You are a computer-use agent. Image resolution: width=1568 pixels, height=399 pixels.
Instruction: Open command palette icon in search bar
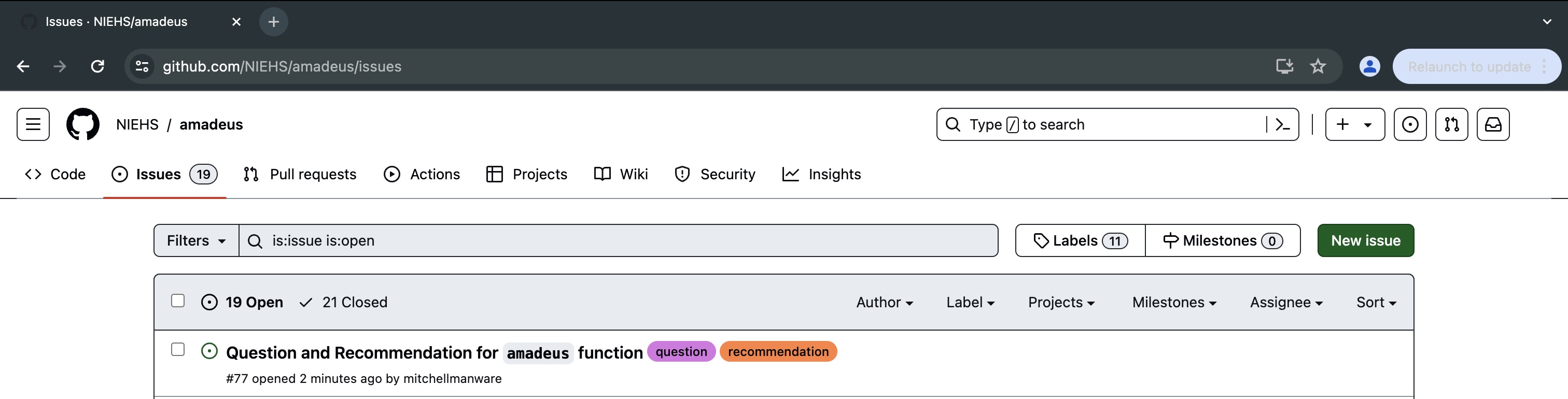pyautogui.click(x=1282, y=125)
